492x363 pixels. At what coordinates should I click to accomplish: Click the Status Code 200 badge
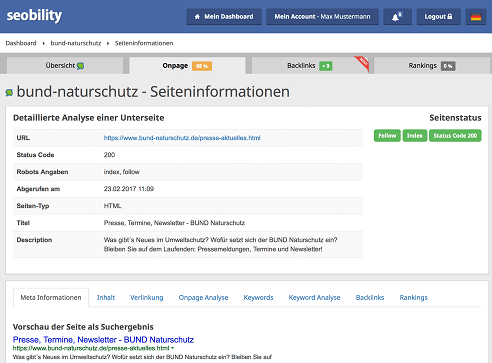(x=455, y=136)
